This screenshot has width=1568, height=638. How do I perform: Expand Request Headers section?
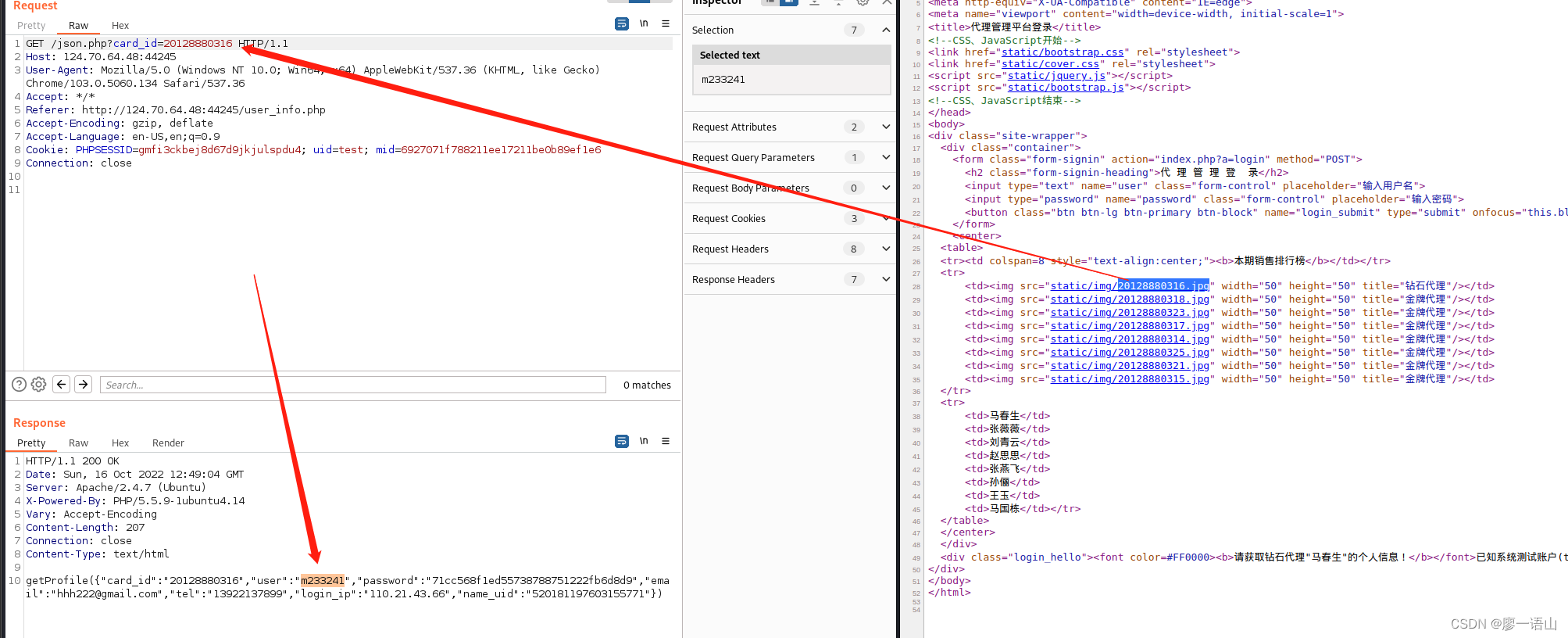[x=886, y=249]
